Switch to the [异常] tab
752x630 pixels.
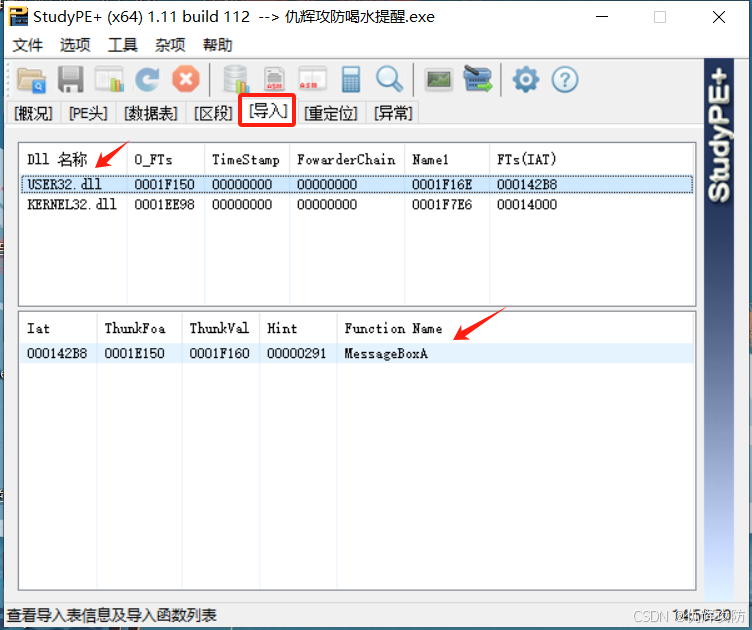pyautogui.click(x=393, y=114)
